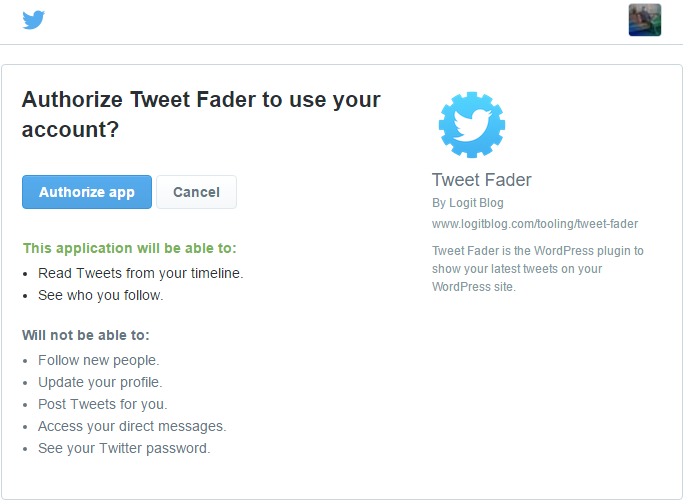Screen dimensions: 683x502
Task: Select the See who you follow item
Action: tap(100, 295)
